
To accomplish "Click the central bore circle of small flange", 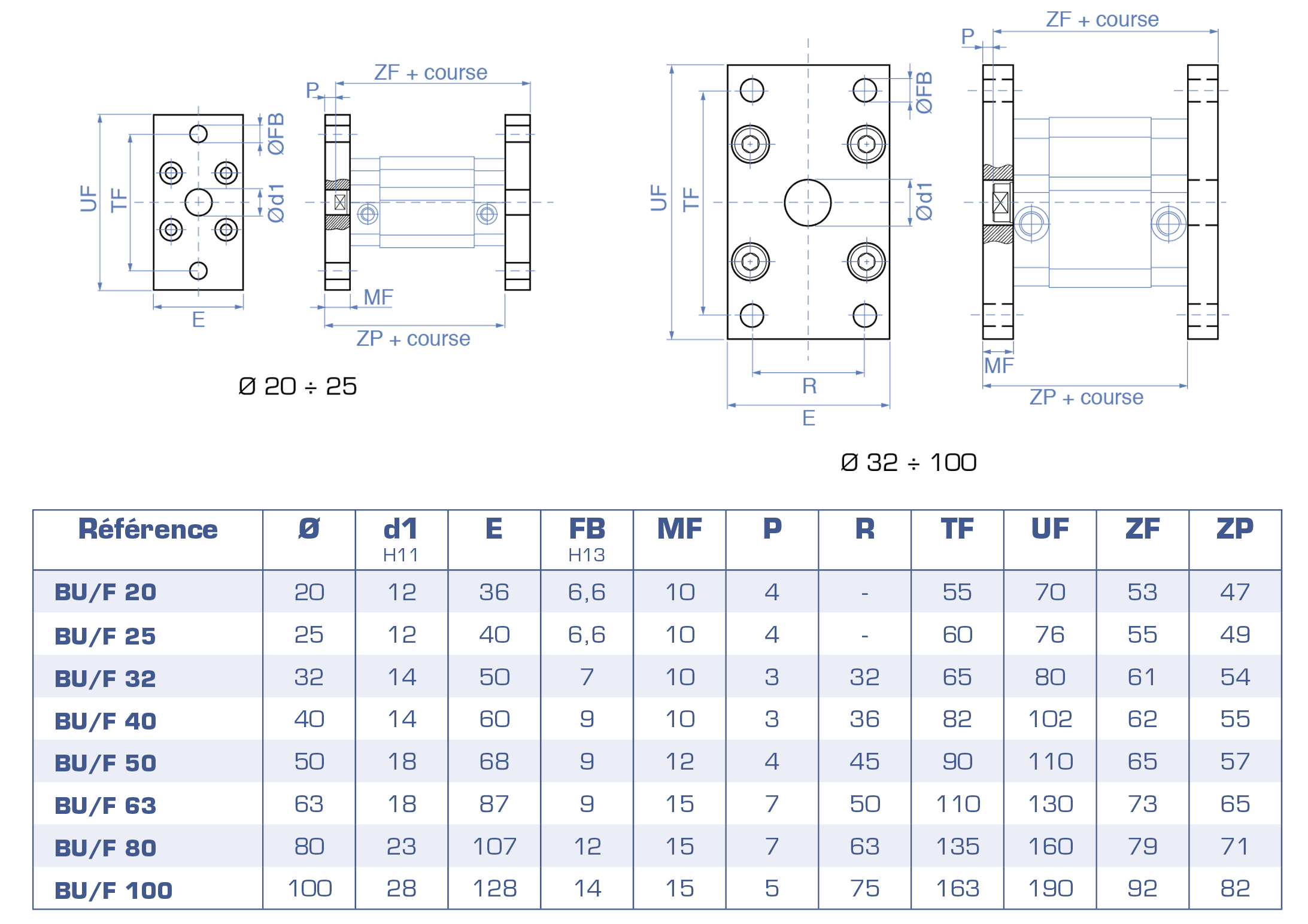I will [198, 202].
